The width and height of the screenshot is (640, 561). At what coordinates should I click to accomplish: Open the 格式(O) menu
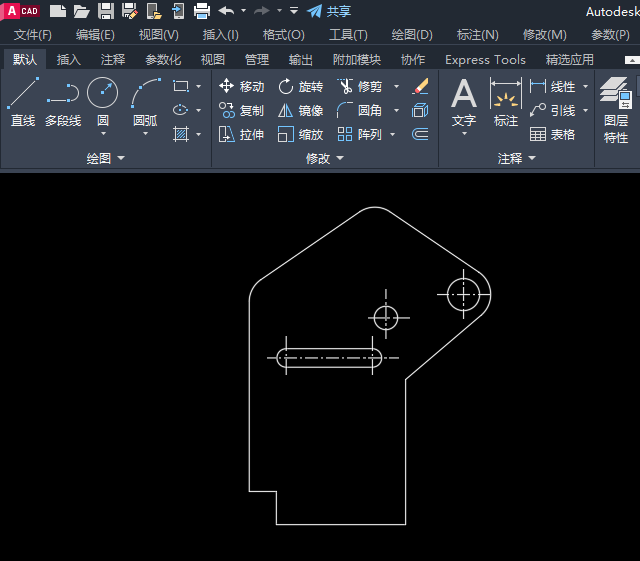tap(284, 35)
